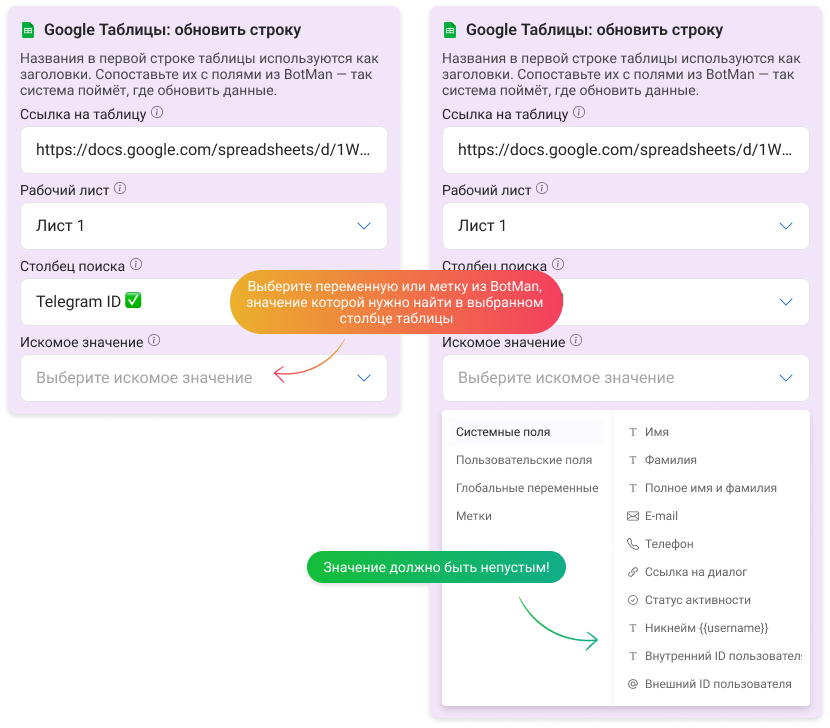This screenshot has height=728, width=830.
Task: Show info for Столбец поиска in left panel
Action: click(x=136, y=264)
